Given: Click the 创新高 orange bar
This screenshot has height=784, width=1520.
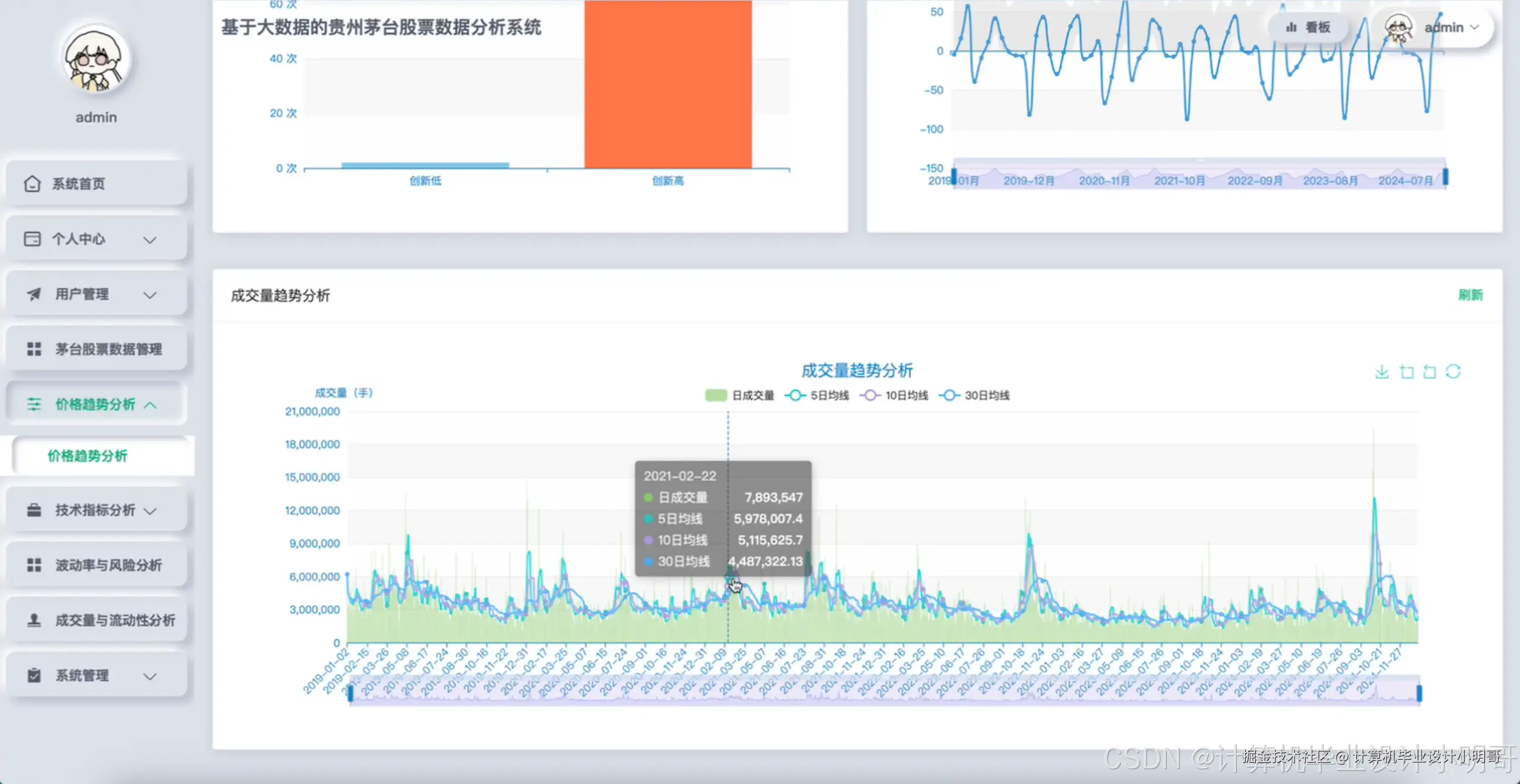Looking at the screenshot, I should [668, 89].
